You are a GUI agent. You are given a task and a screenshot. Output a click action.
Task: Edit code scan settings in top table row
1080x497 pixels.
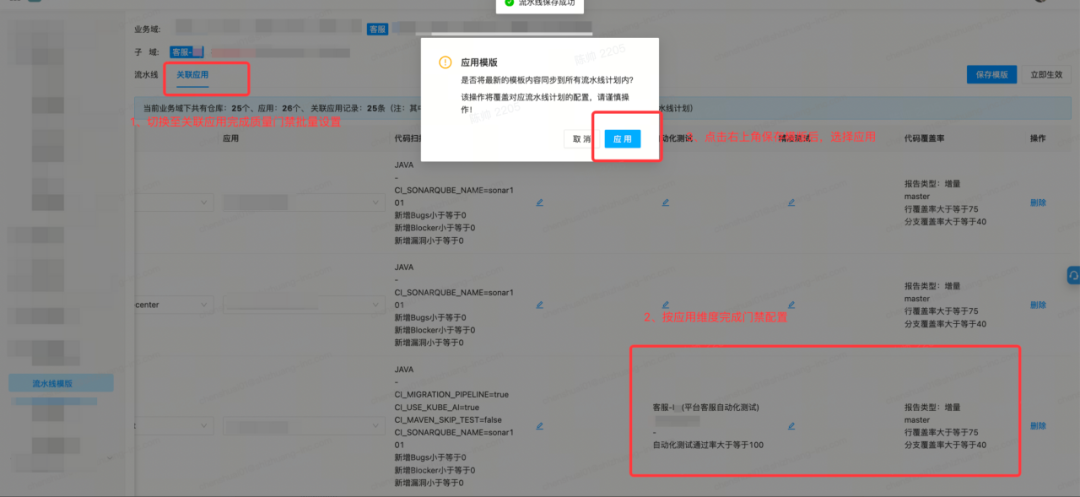click(539, 202)
